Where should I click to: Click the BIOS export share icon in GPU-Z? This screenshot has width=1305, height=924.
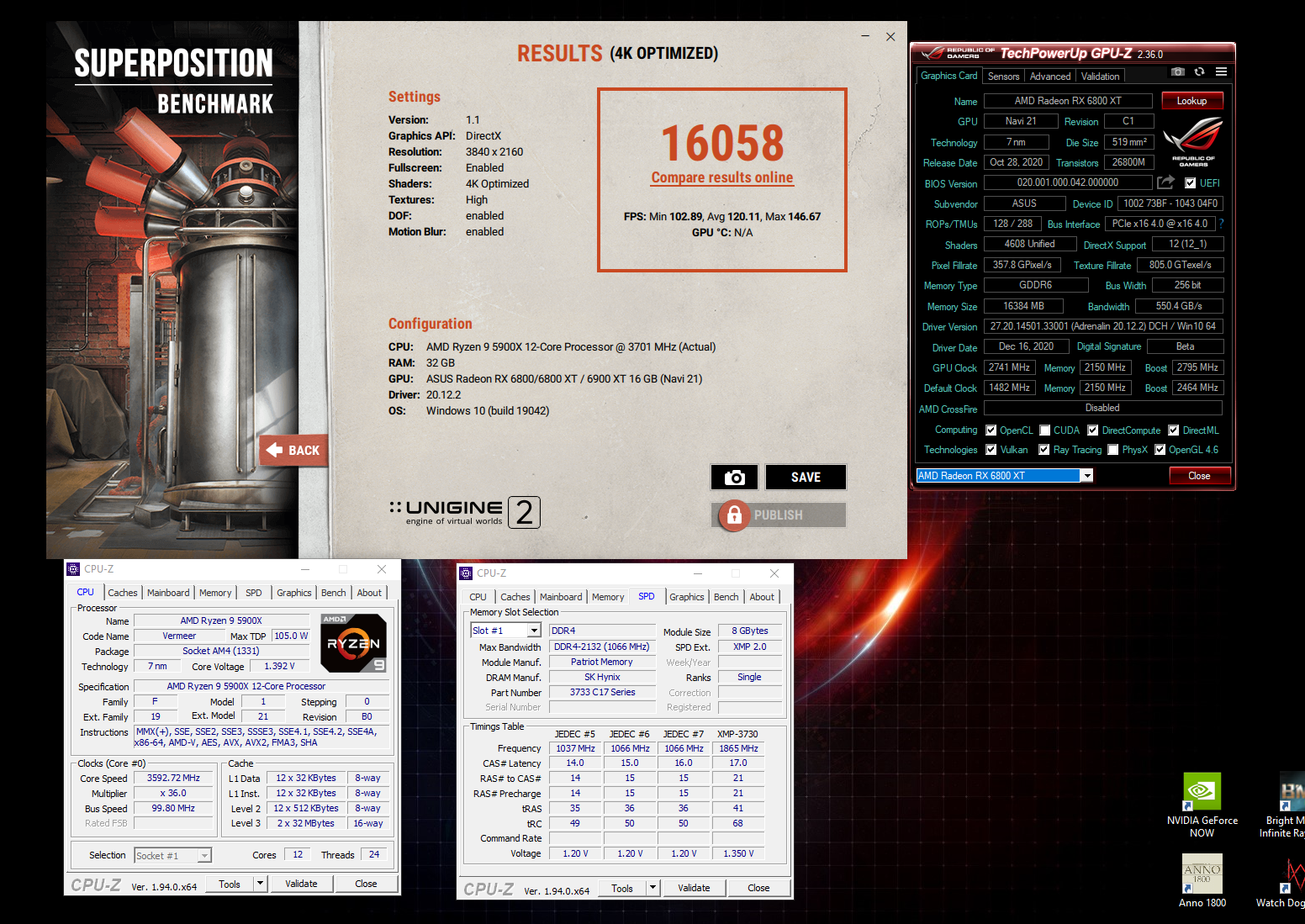[1165, 182]
